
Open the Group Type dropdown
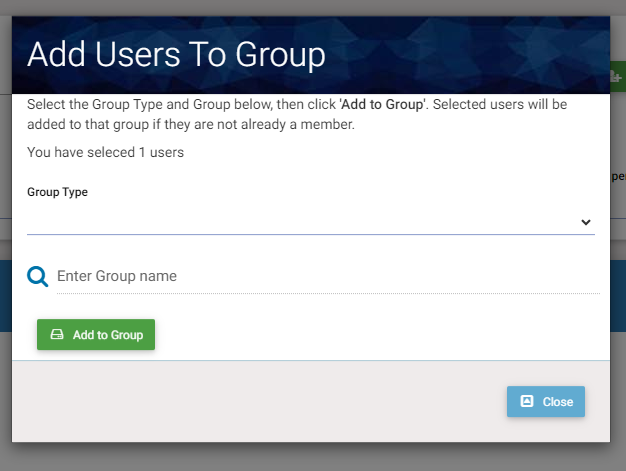click(311, 222)
